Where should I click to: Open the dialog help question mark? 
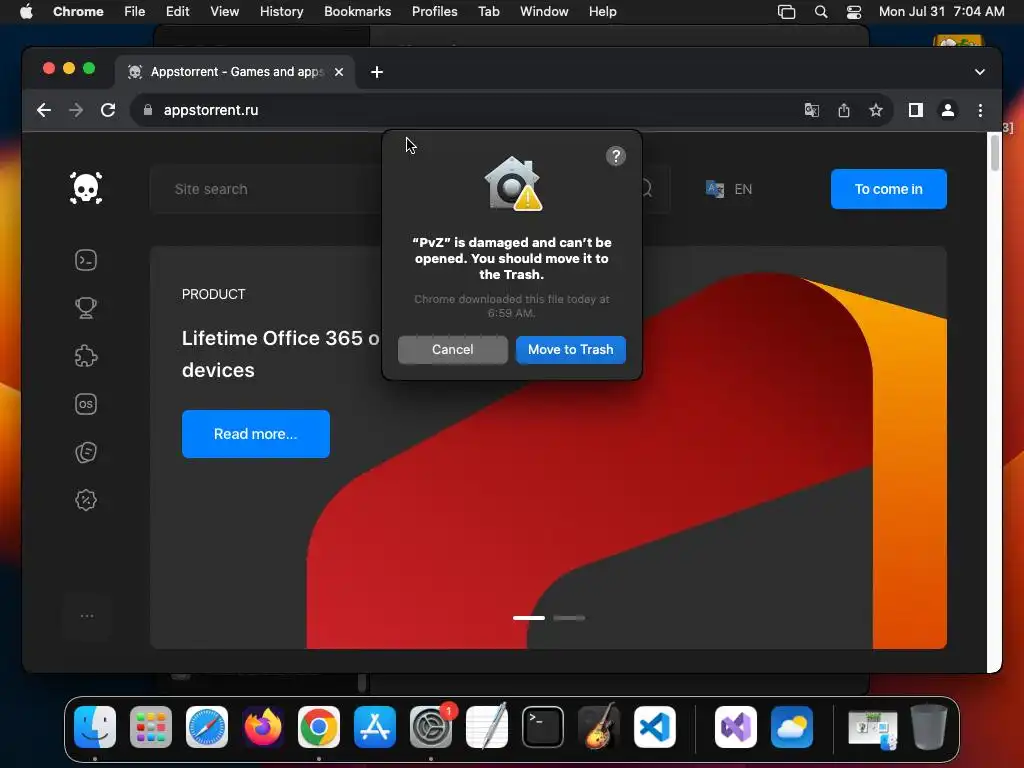(x=615, y=156)
